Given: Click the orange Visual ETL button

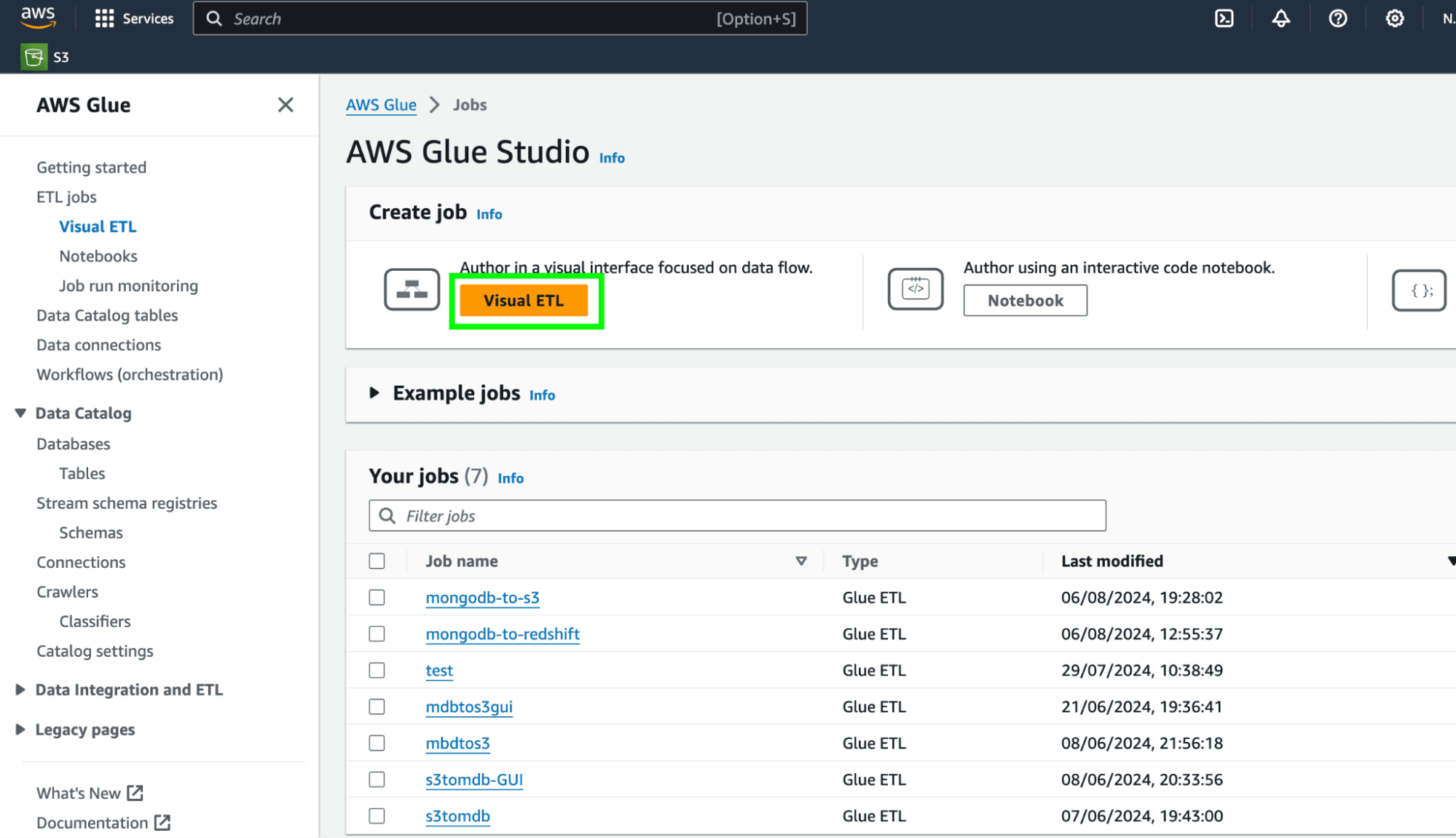Looking at the screenshot, I should [x=524, y=301].
